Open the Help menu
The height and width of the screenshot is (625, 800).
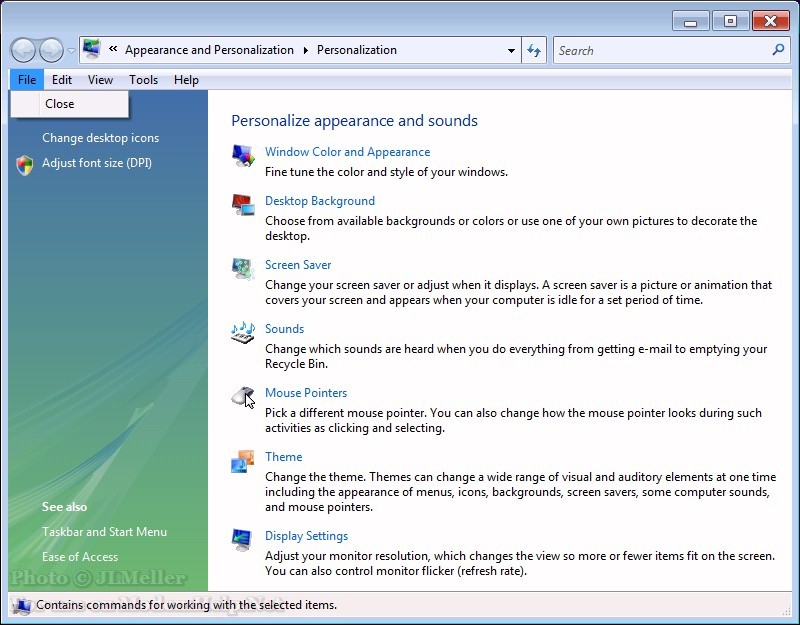186,80
